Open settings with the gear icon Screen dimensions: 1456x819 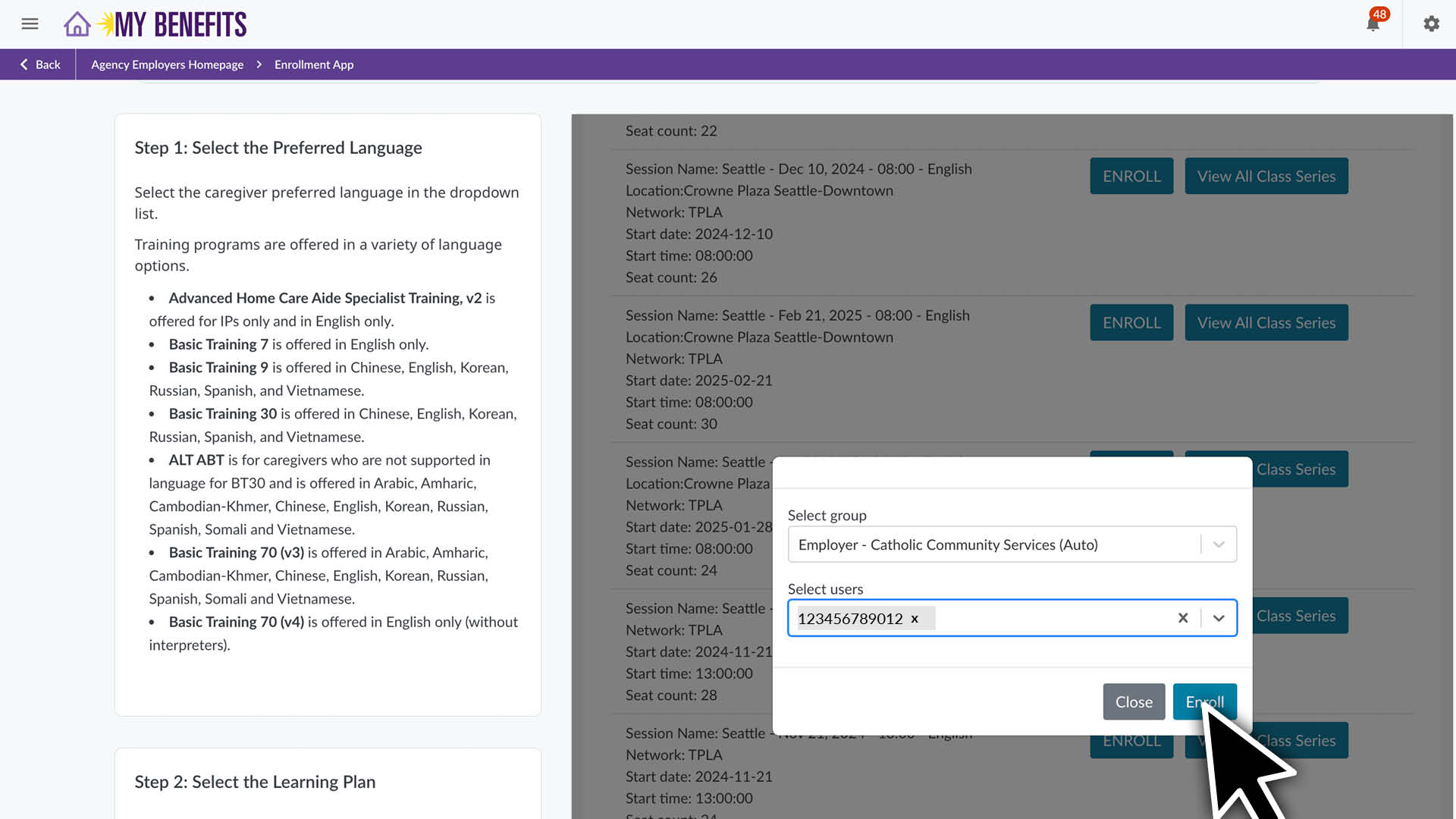click(x=1431, y=24)
